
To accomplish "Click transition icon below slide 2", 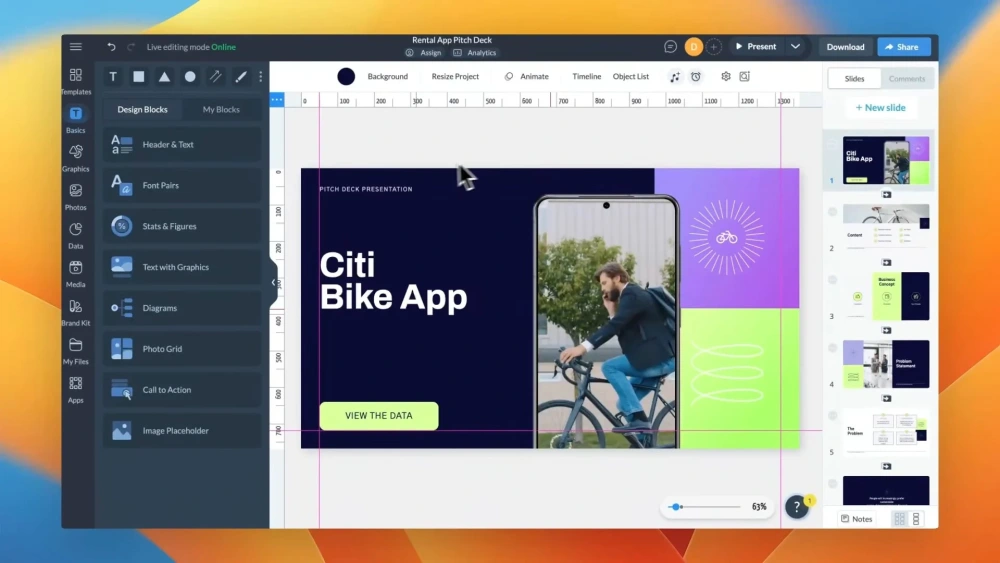I will 886,262.
